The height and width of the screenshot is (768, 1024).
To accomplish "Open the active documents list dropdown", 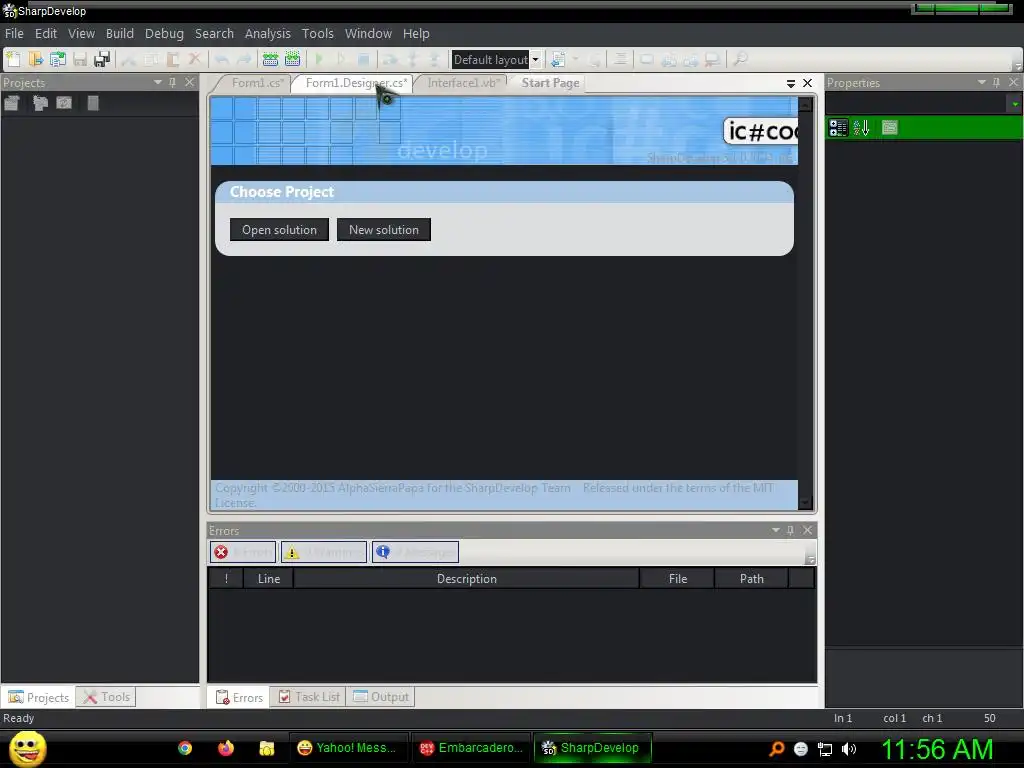I will (x=790, y=84).
